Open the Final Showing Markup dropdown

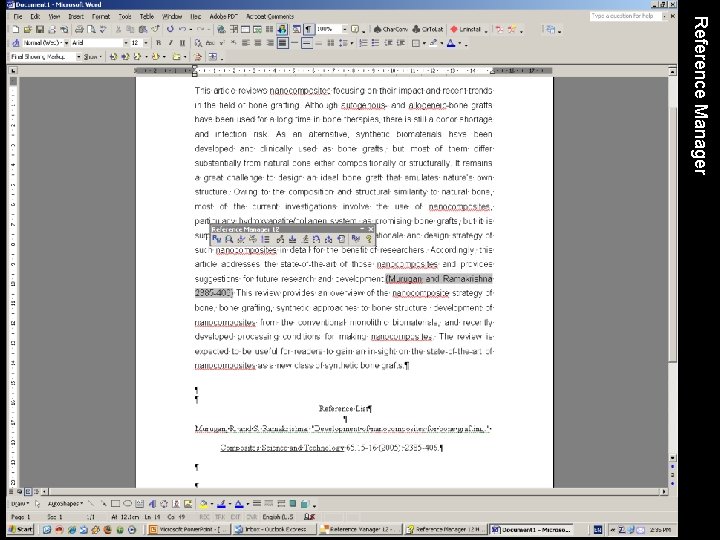coord(79,57)
